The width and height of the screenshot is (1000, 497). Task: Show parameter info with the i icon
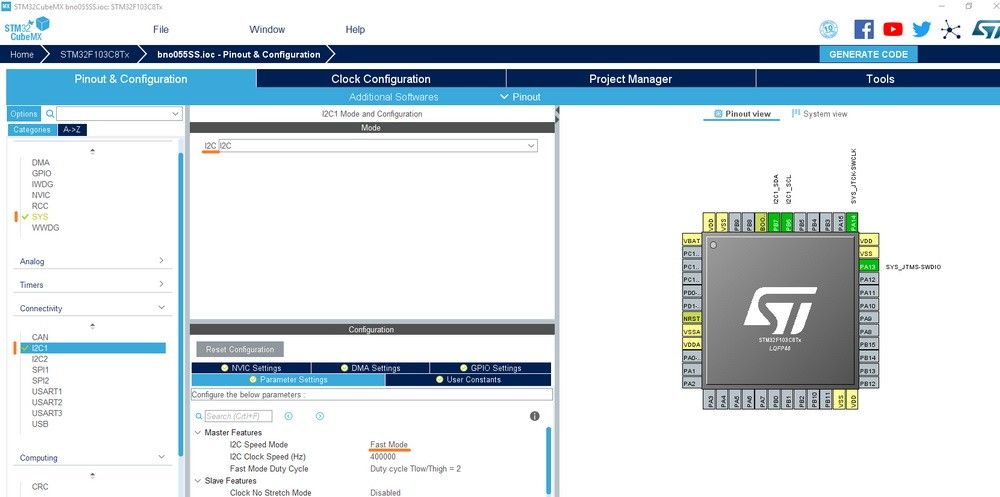pyautogui.click(x=534, y=416)
